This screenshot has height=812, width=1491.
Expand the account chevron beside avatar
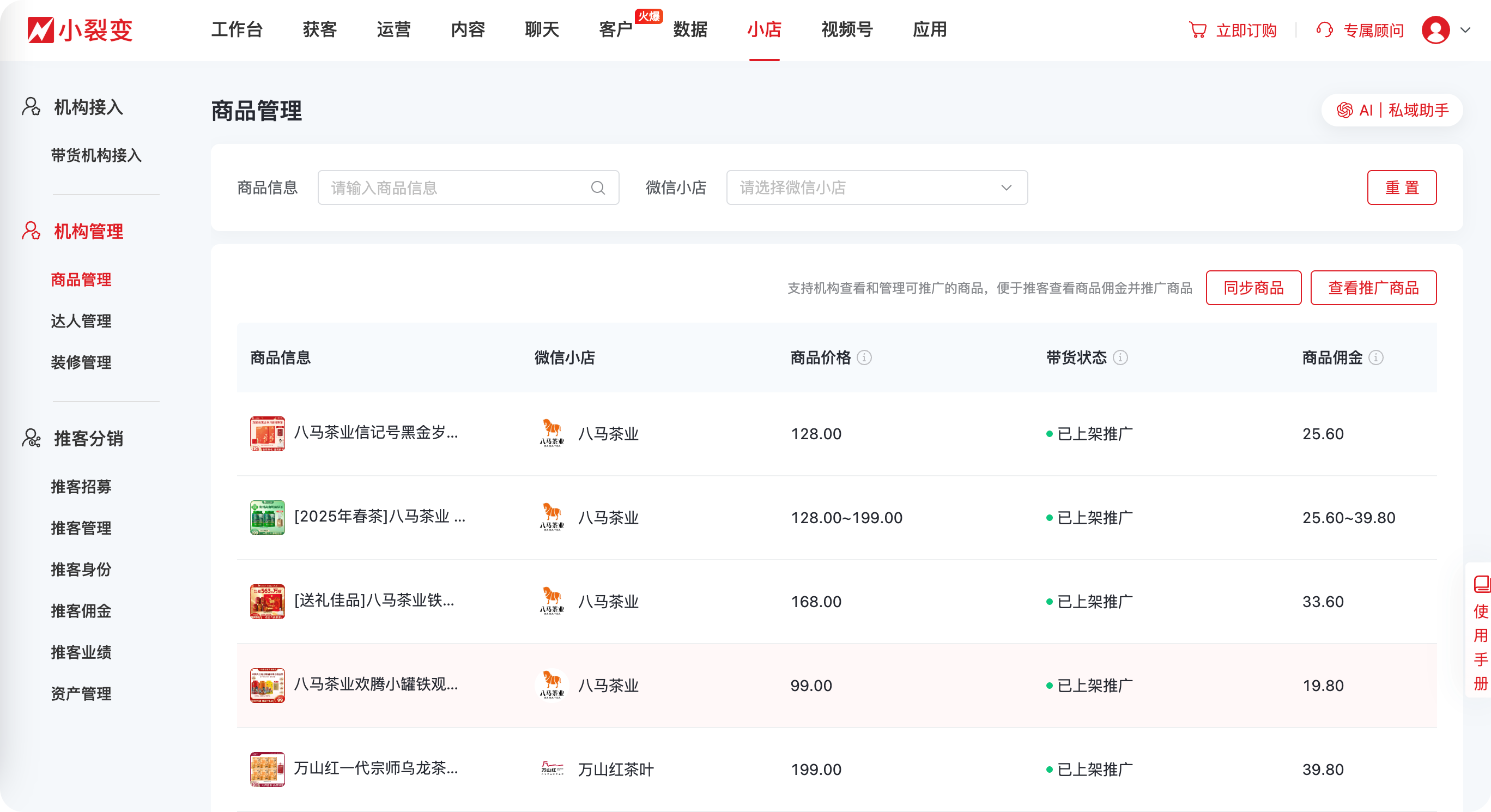pos(1465,29)
